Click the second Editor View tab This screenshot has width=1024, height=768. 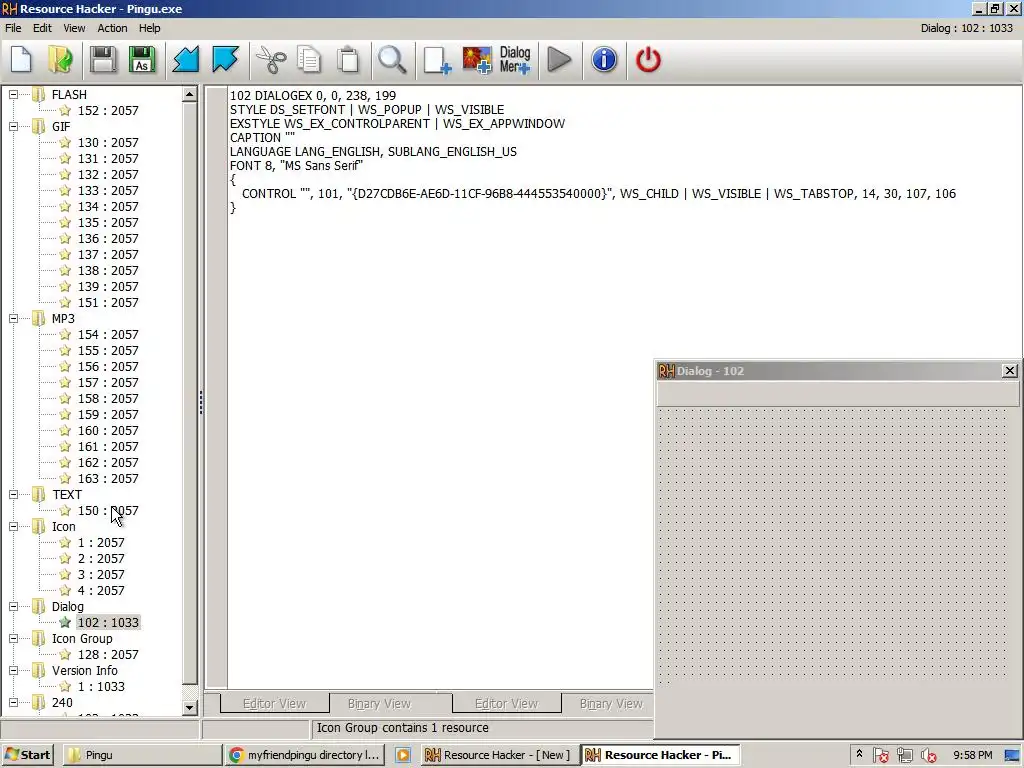point(506,703)
